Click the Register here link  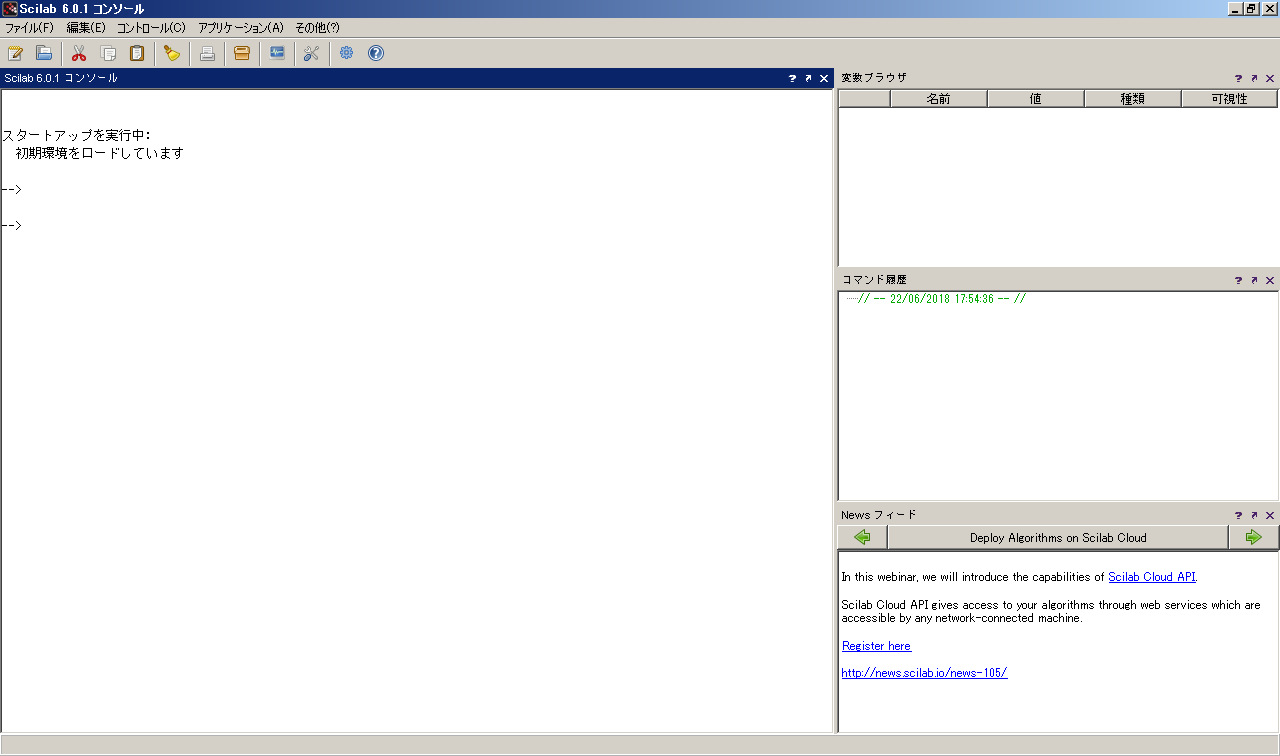click(x=876, y=646)
